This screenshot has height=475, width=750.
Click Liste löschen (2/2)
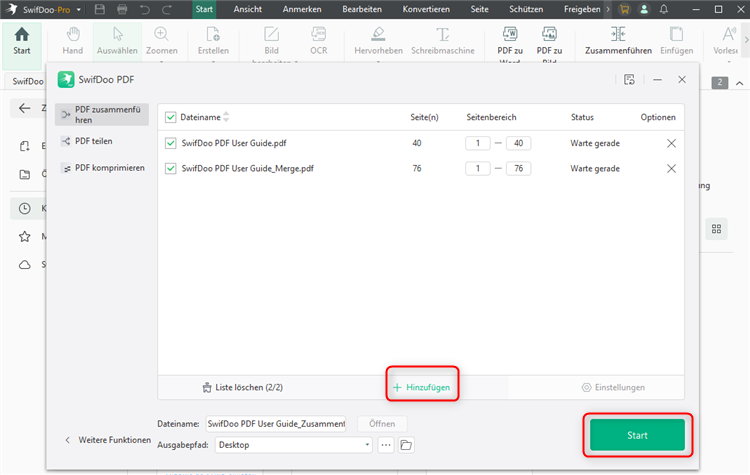coord(243,387)
